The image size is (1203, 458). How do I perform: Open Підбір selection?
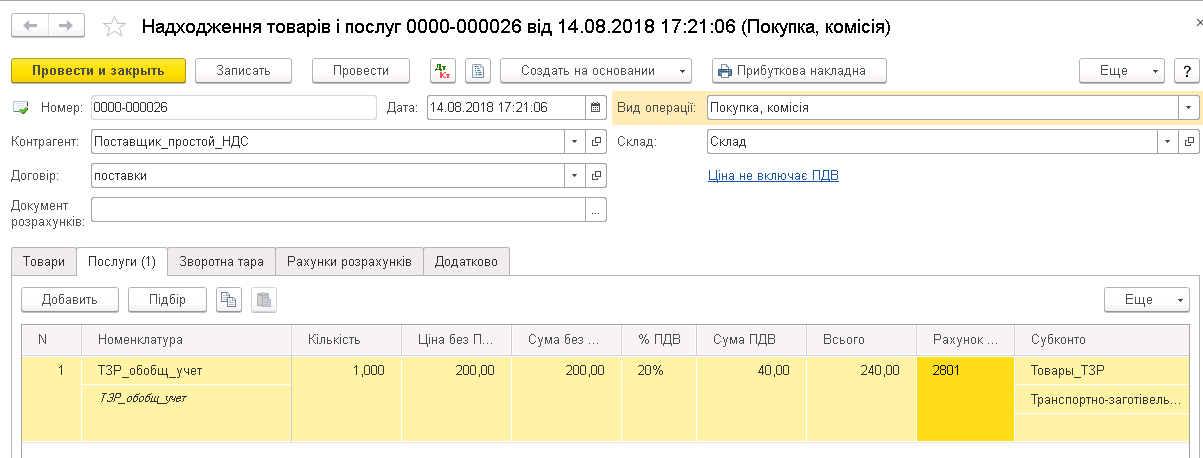167,299
